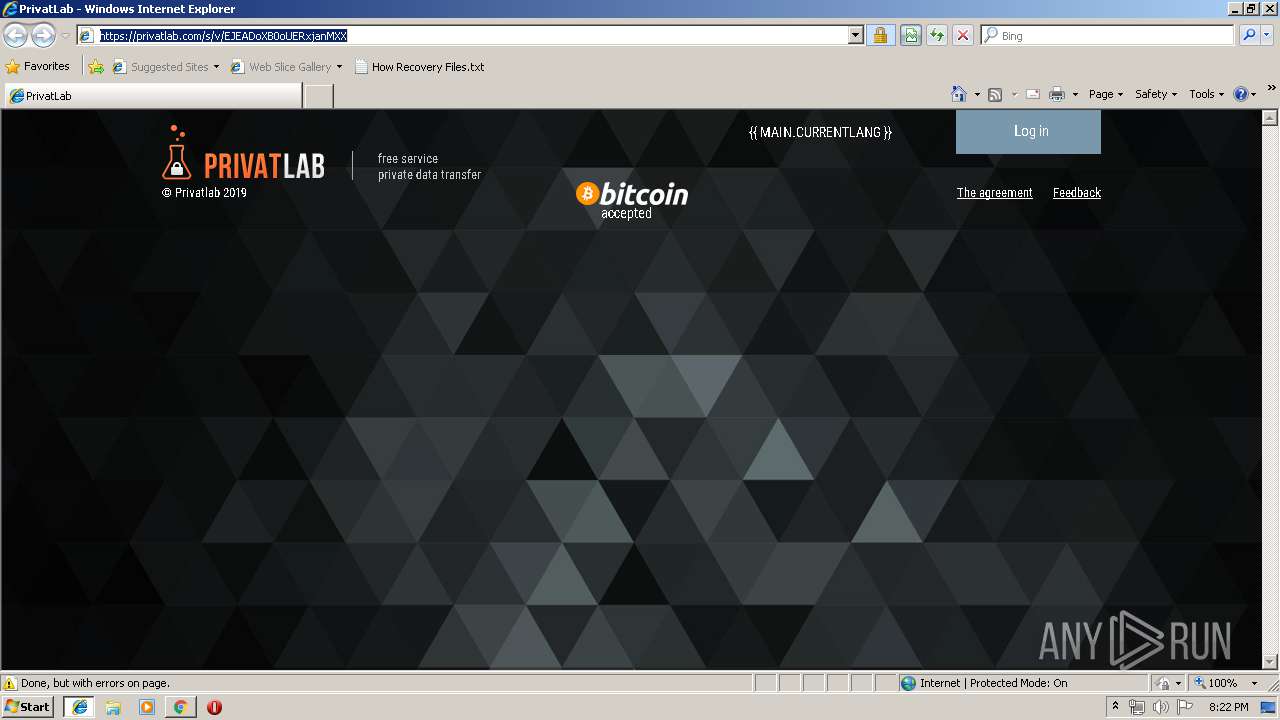
Task: Click the red stop icon in the taskbar
Action: pos(214,707)
